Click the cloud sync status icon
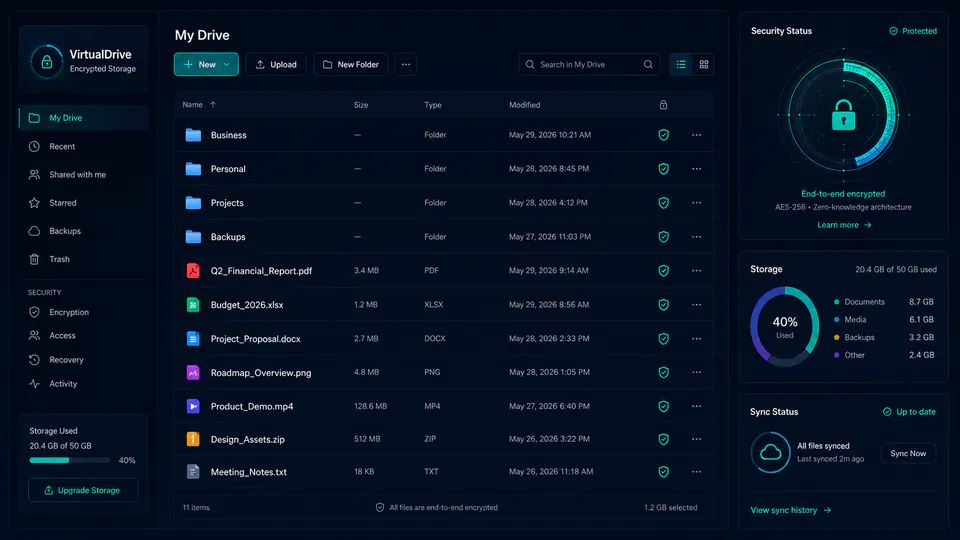 click(770, 452)
